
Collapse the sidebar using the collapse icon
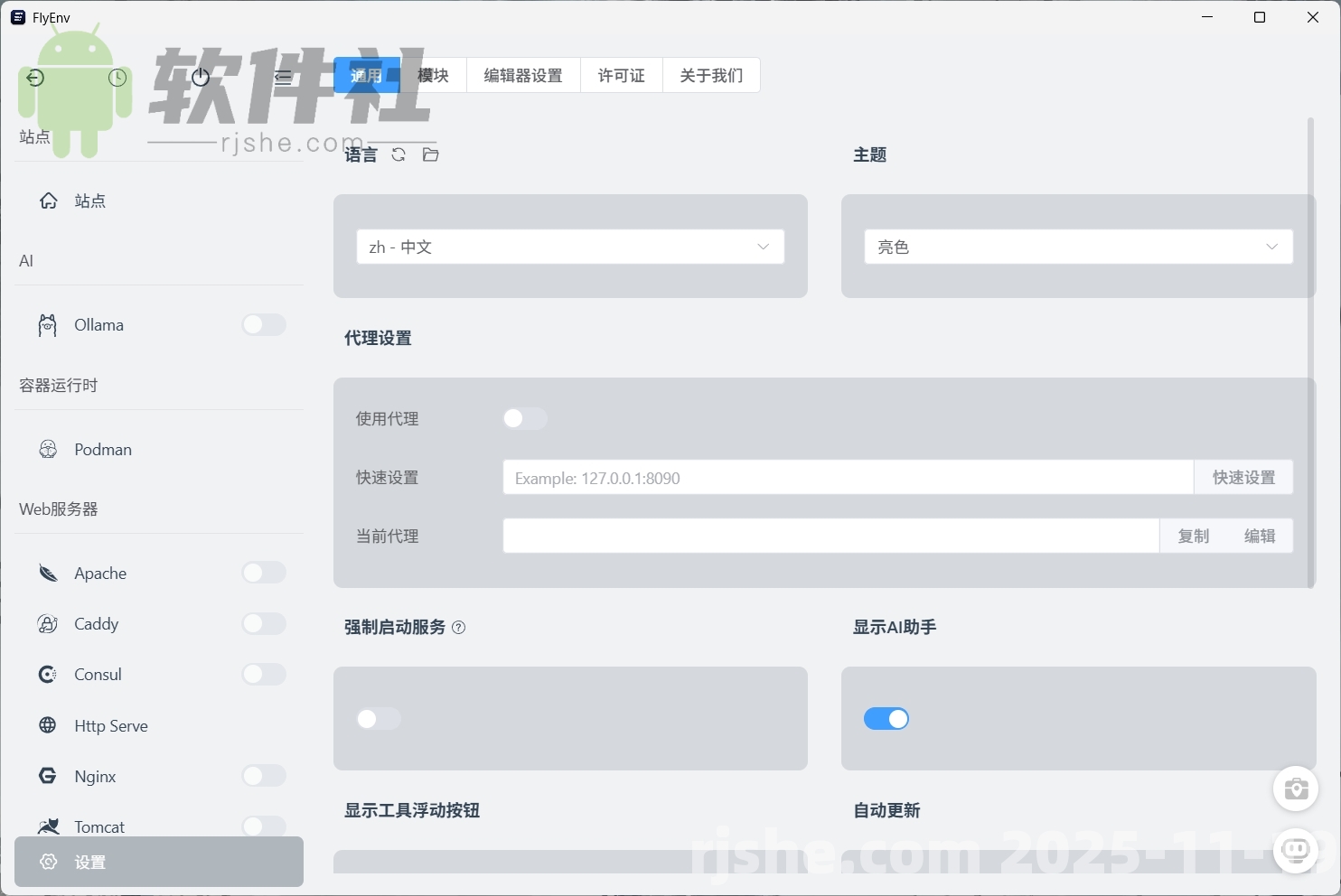coord(283,77)
